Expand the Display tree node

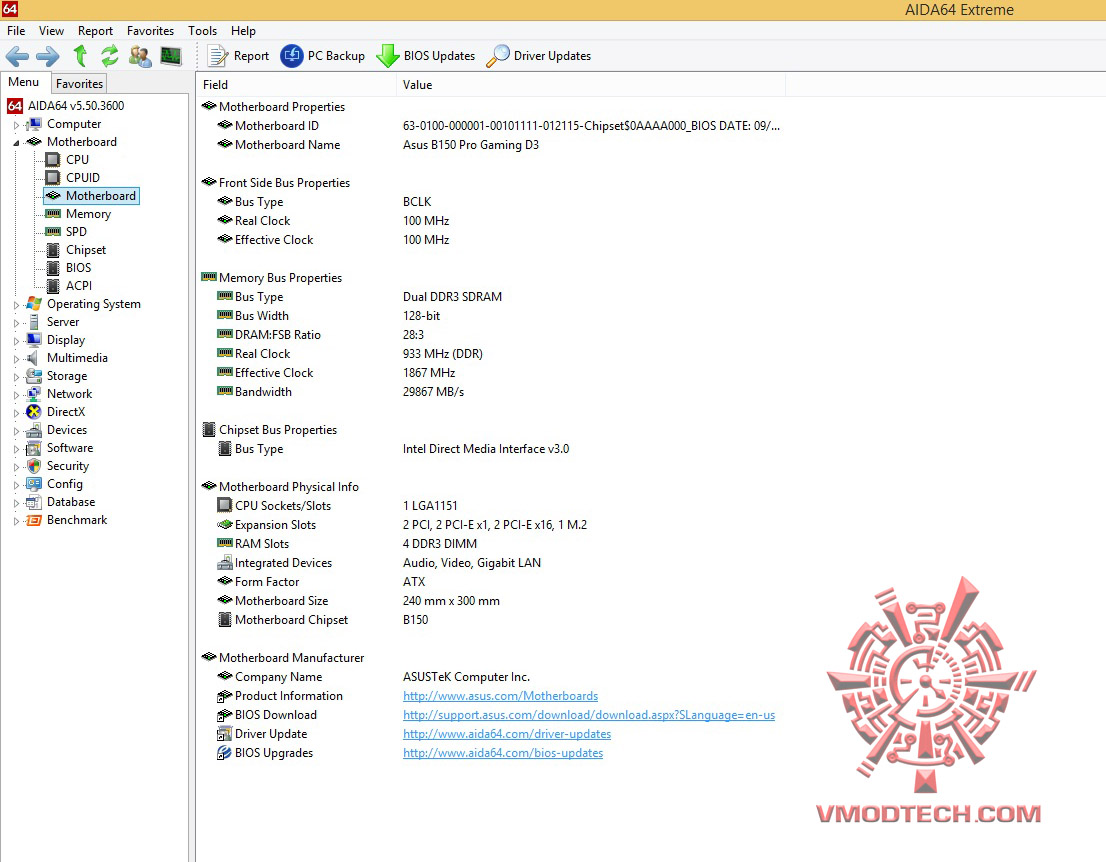click(x=16, y=341)
